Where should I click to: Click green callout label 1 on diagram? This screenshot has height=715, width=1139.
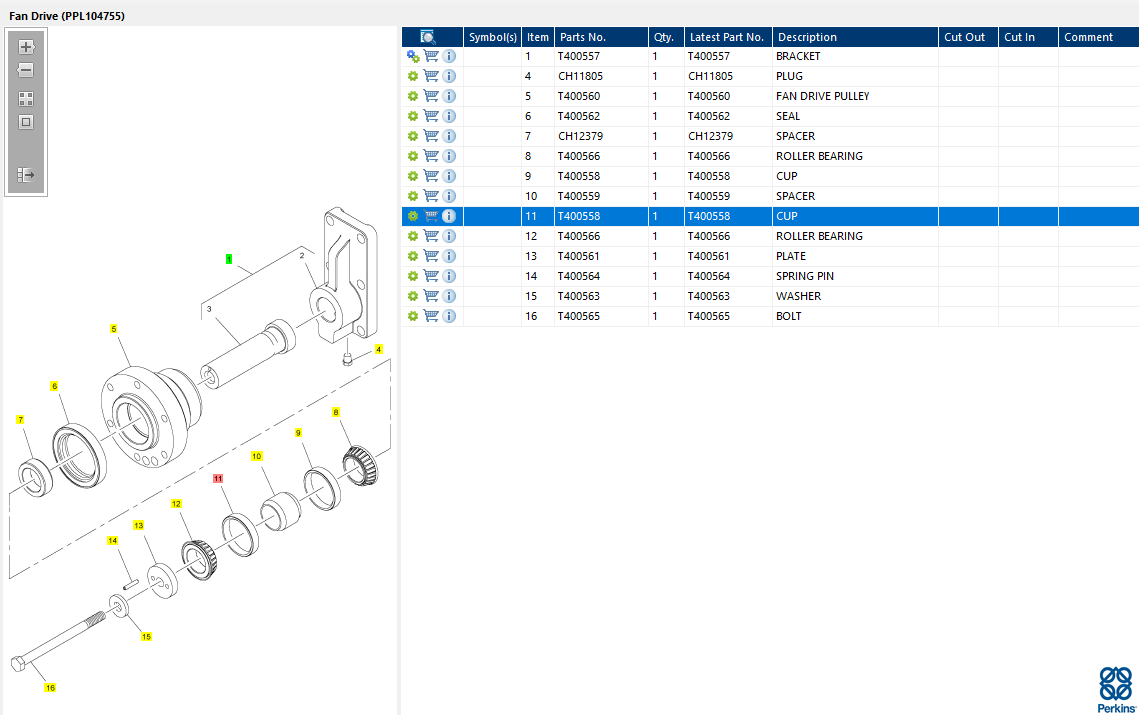click(229, 259)
